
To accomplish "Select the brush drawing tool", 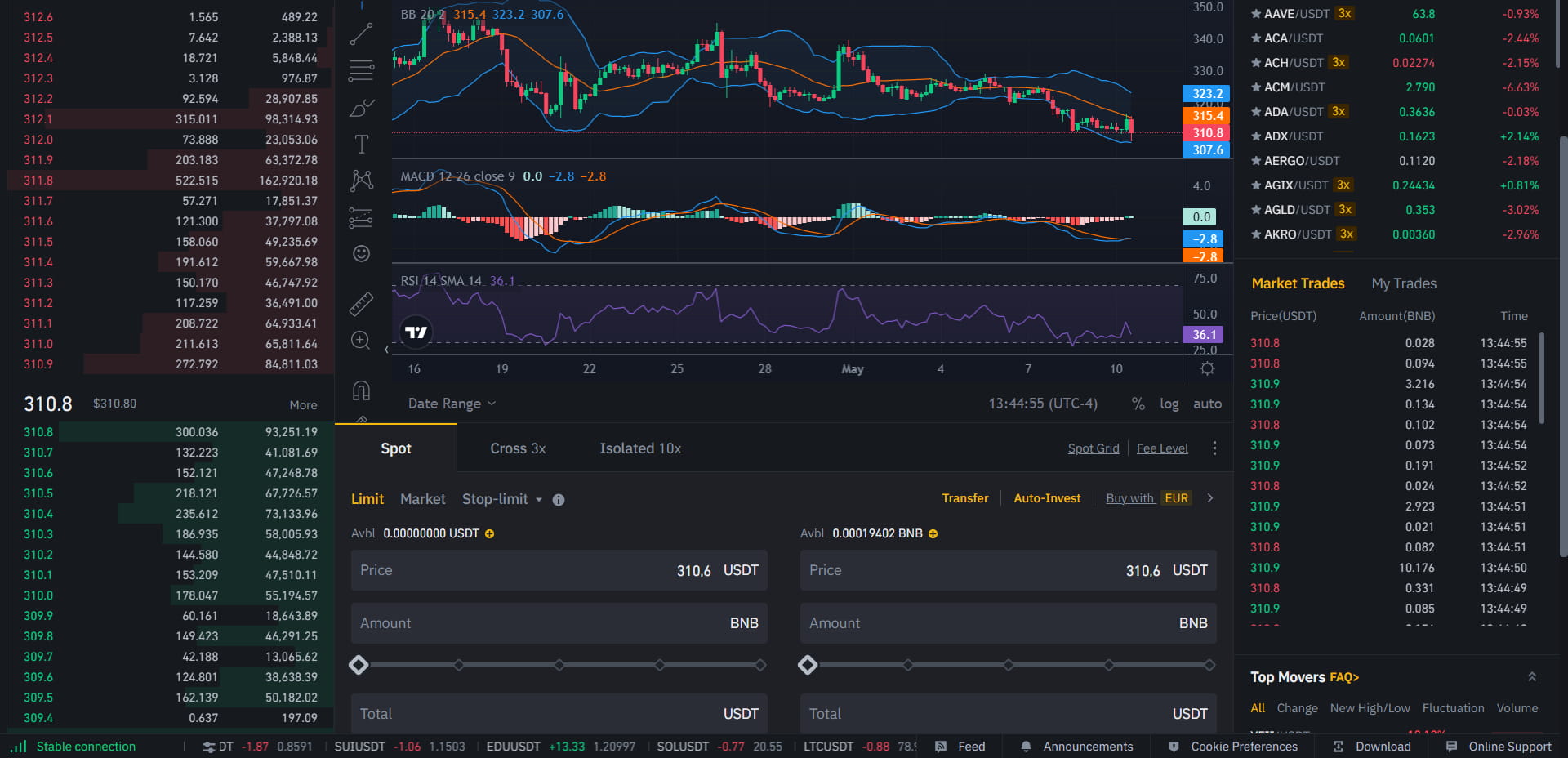I will pyautogui.click(x=361, y=108).
